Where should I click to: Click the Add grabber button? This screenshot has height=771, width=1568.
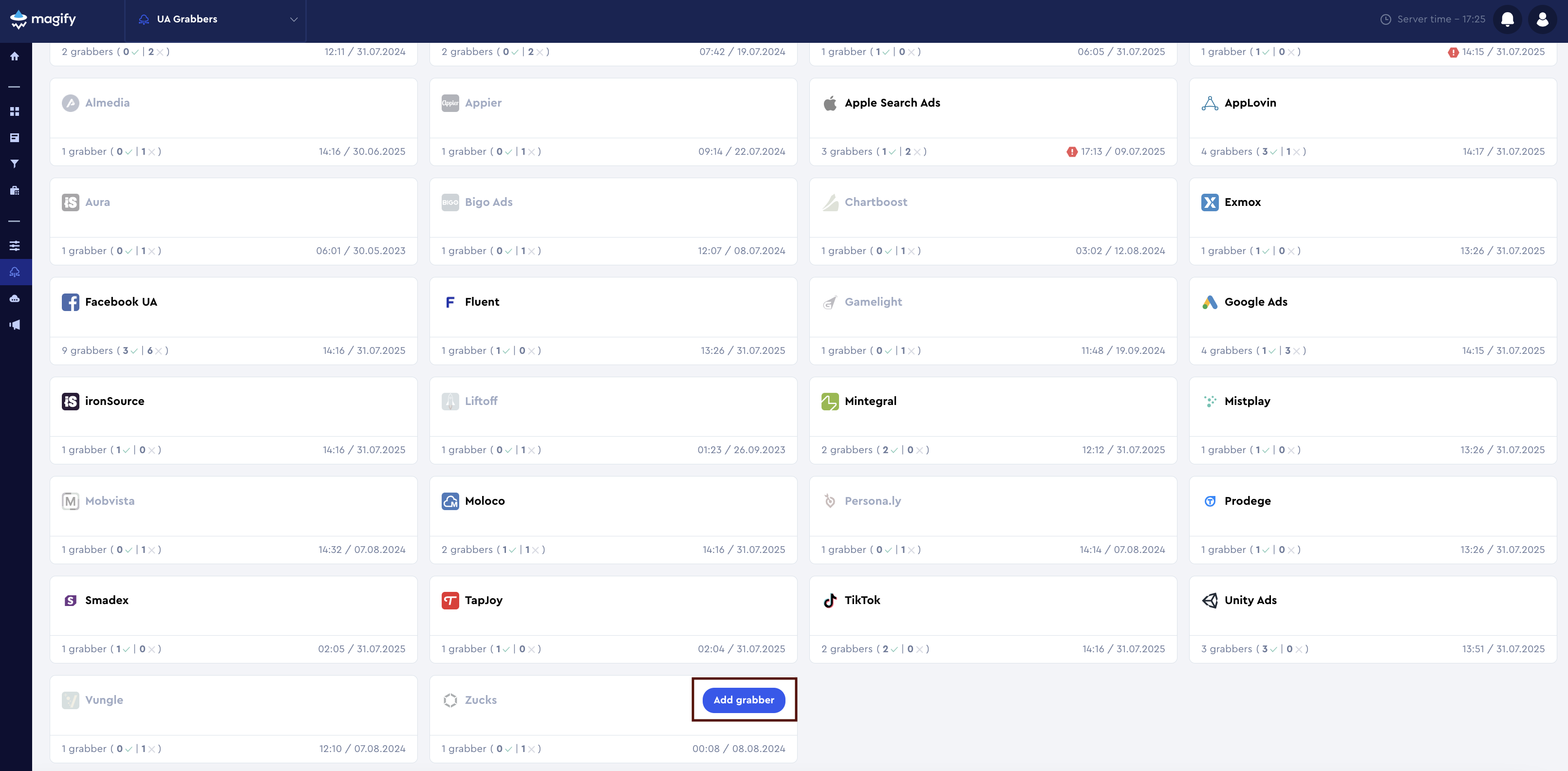coord(743,700)
